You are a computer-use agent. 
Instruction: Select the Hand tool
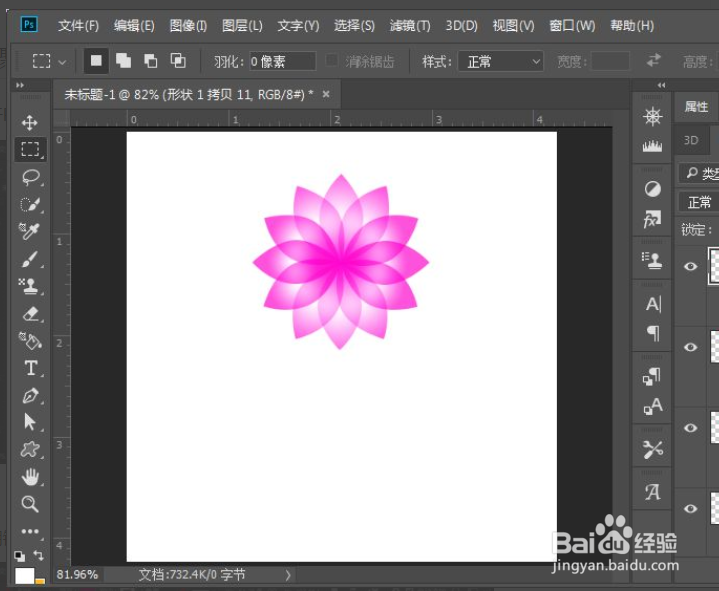30,477
